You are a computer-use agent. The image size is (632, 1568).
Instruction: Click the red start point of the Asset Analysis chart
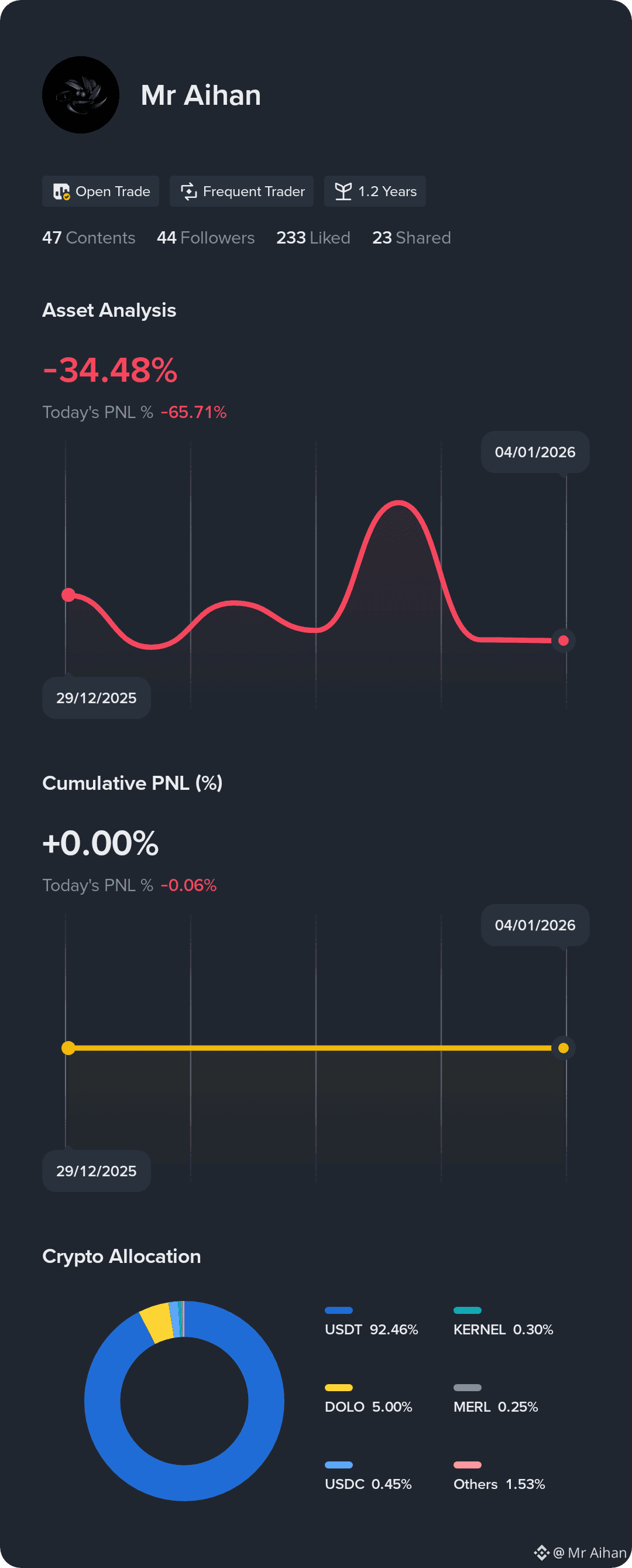[68, 595]
